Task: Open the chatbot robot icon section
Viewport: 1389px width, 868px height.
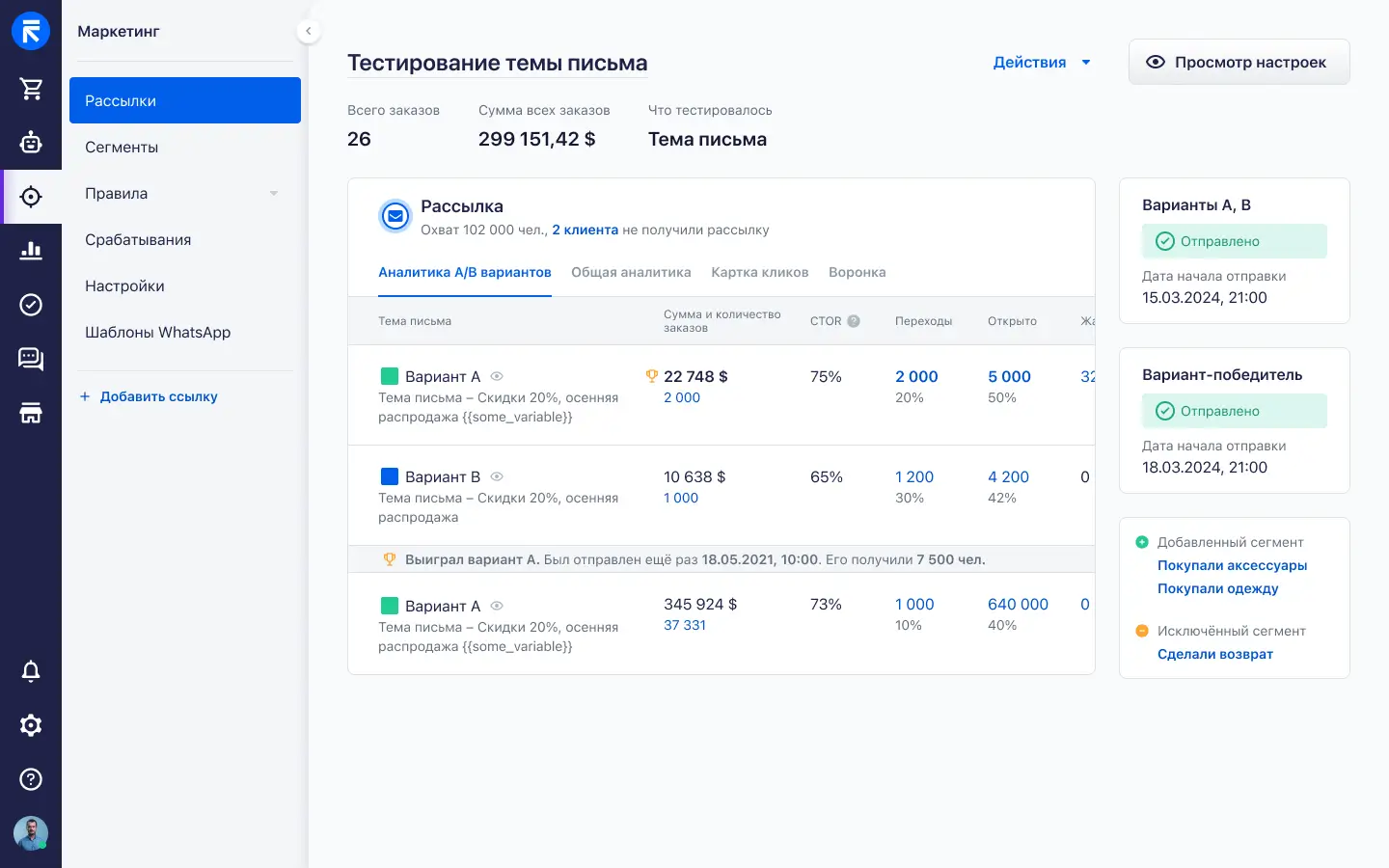Action: click(31, 143)
